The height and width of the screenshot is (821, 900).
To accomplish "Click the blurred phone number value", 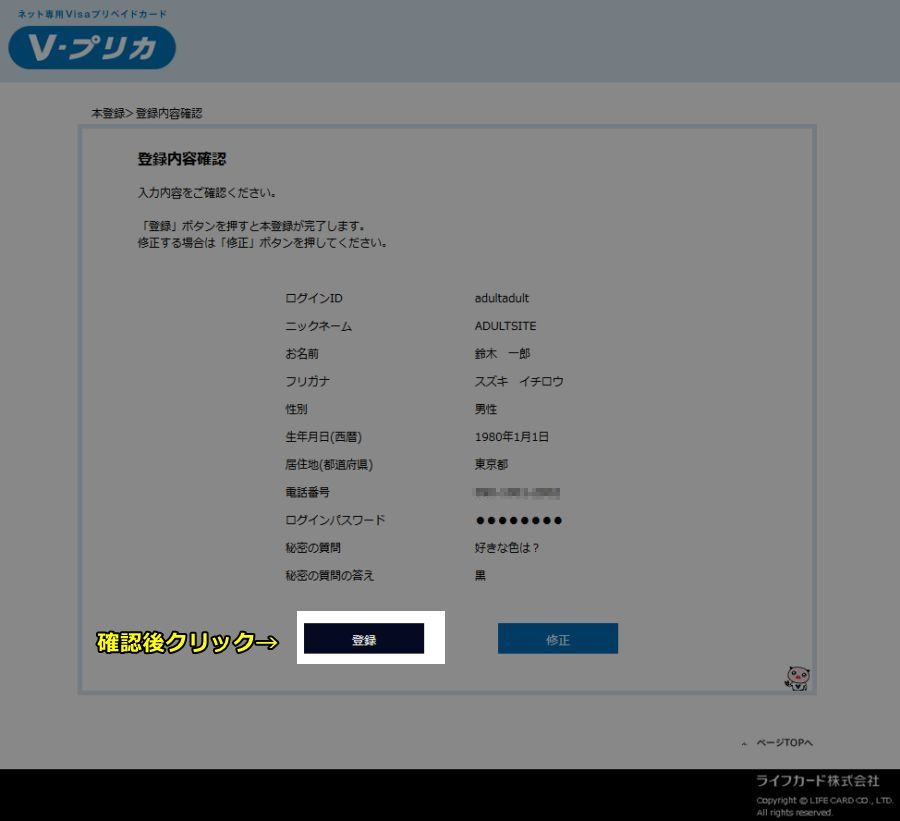I will 517,493.
